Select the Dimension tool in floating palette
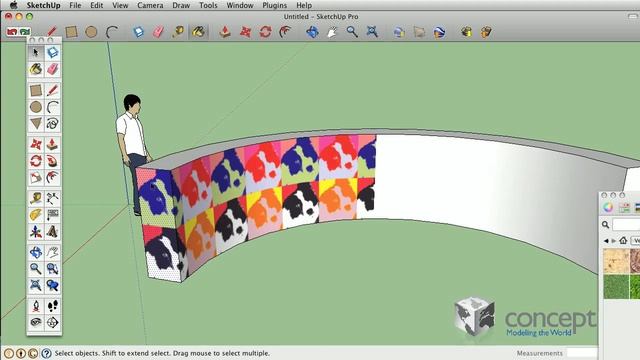Screen dimensions: 640x360 click(53, 198)
